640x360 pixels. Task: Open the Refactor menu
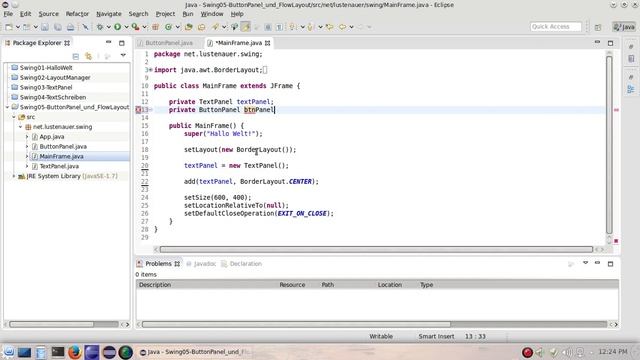click(77, 14)
